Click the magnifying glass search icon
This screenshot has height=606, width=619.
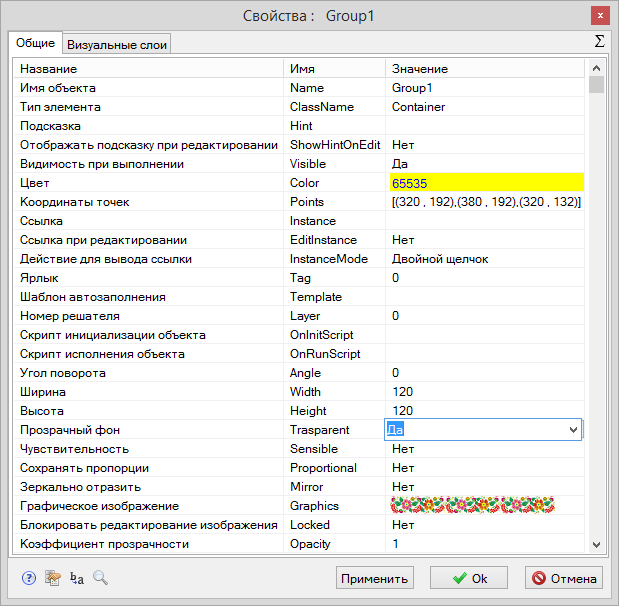(100, 578)
